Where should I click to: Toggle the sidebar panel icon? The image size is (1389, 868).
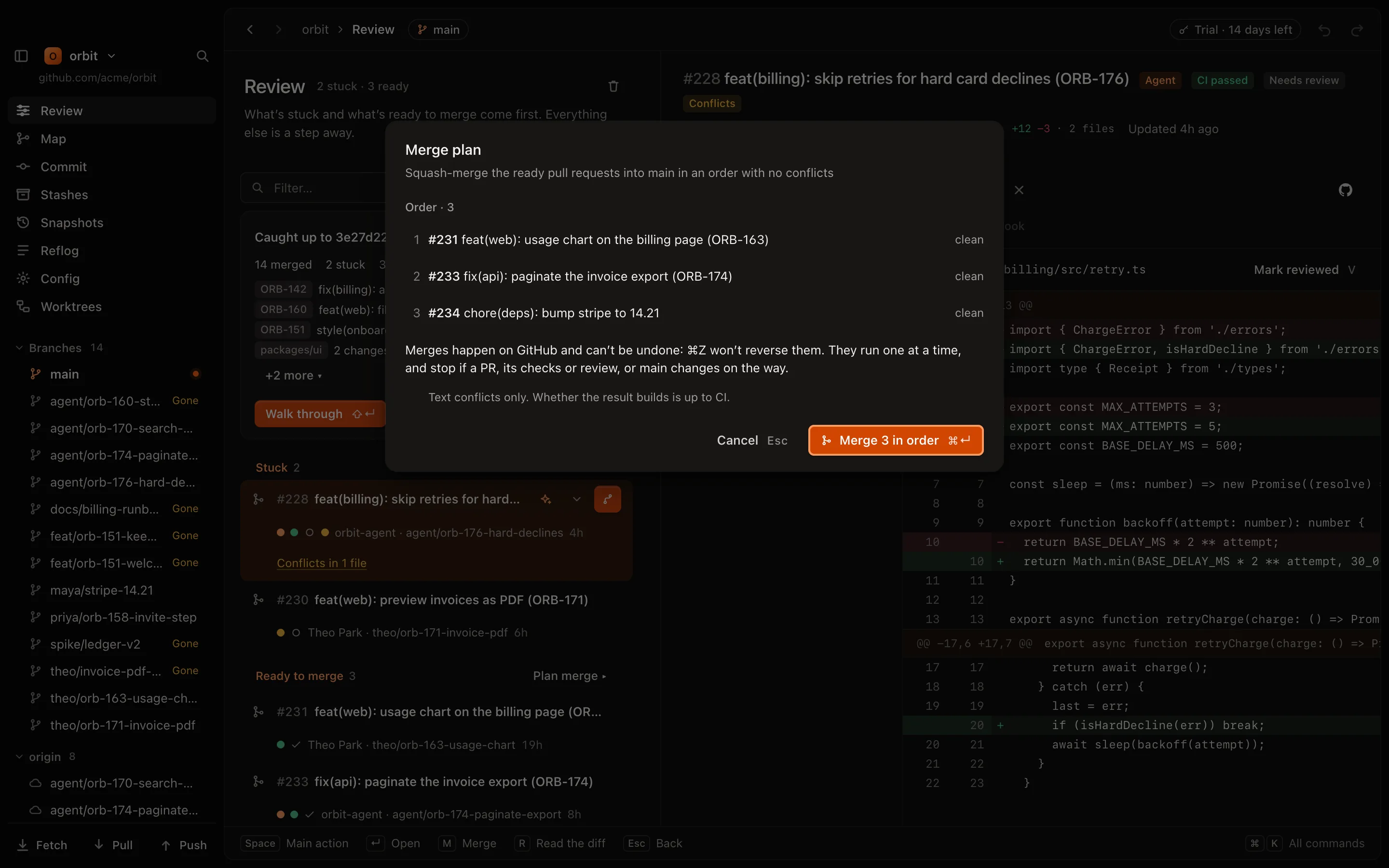click(x=21, y=55)
